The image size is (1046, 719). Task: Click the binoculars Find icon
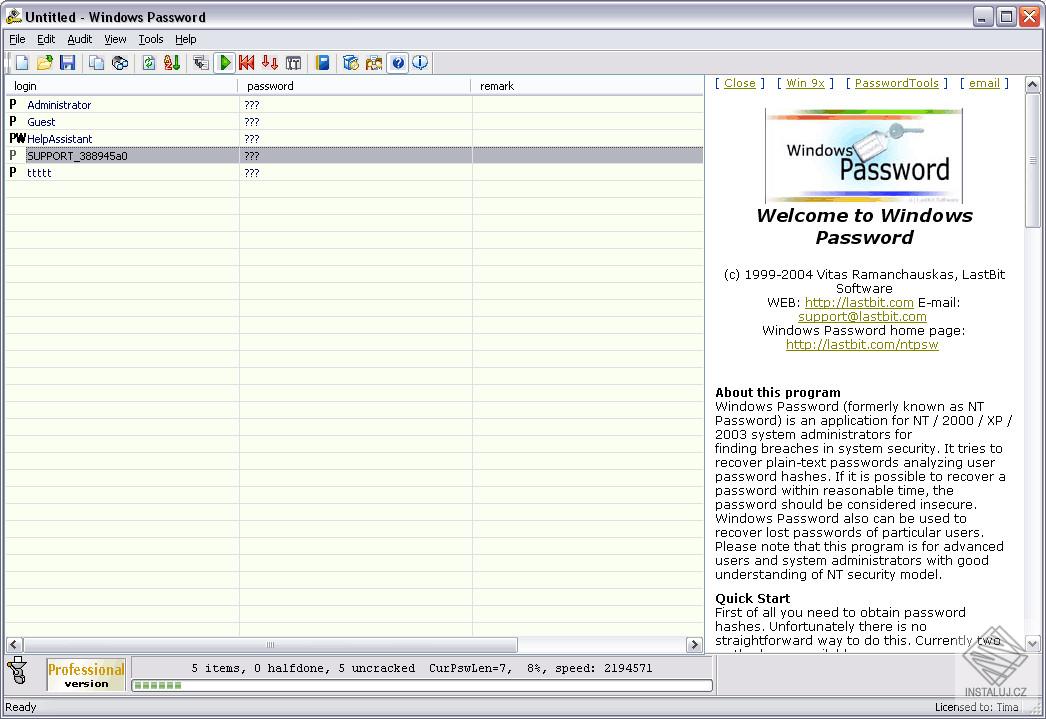coord(120,63)
